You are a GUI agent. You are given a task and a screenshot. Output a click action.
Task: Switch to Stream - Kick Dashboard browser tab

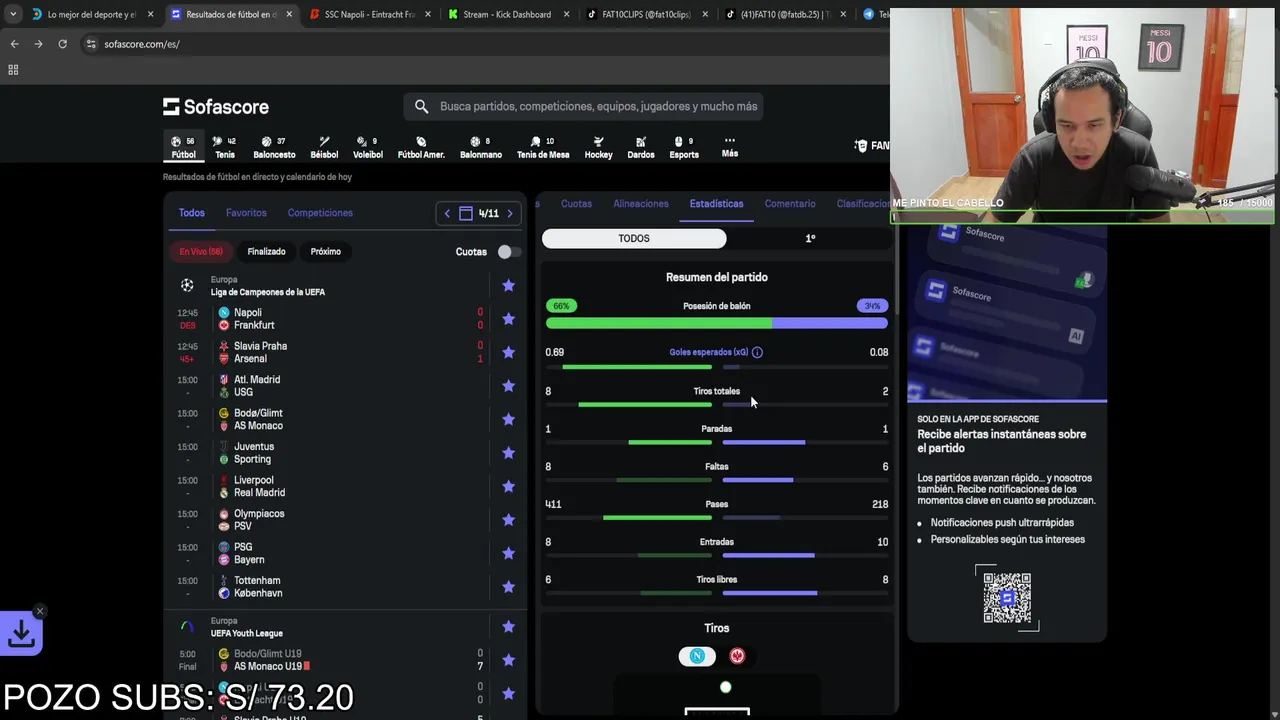[x=506, y=14]
